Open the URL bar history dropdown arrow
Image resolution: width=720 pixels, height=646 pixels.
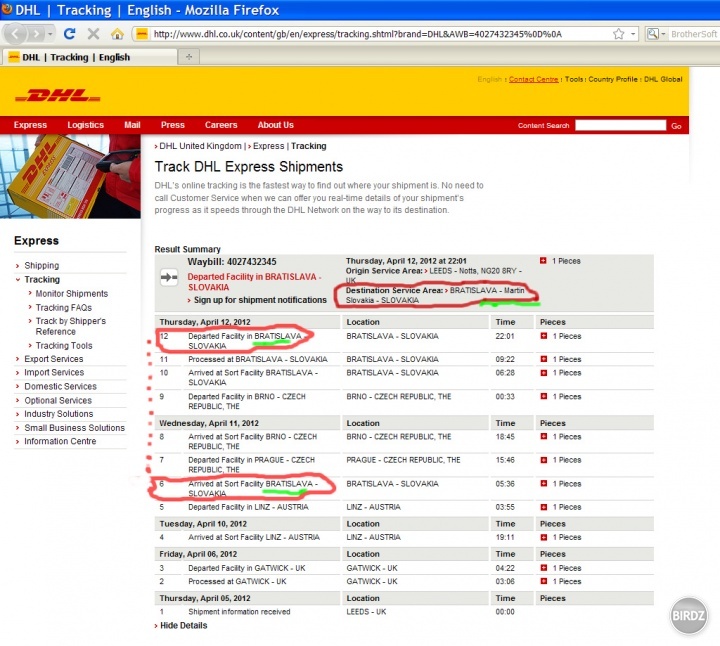pyautogui.click(x=633, y=34)
